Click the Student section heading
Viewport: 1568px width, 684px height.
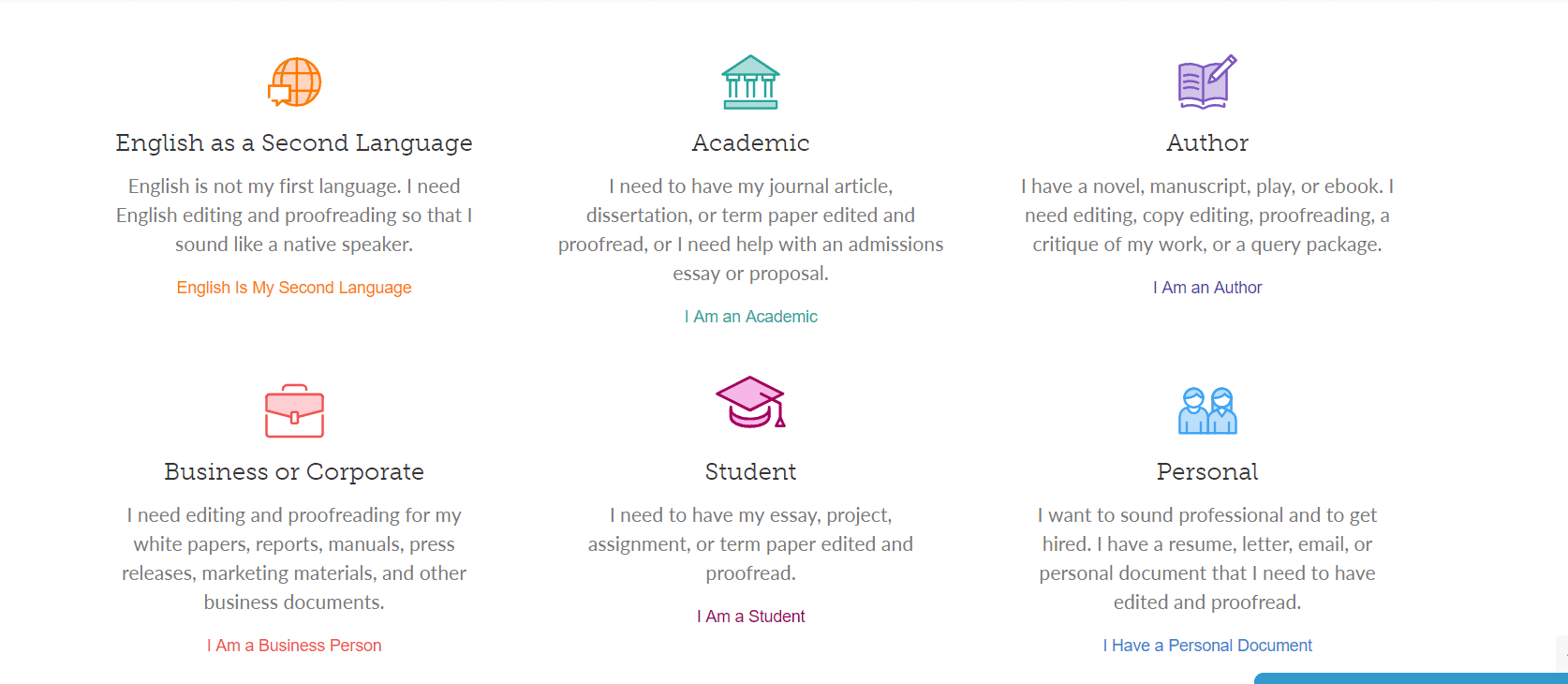tap(750, 472)
